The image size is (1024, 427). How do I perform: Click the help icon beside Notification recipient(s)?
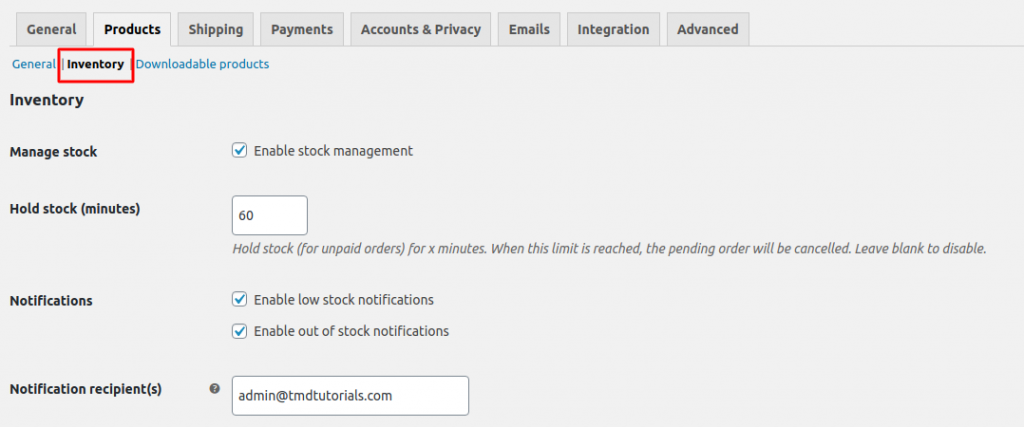(x=214, y=389)
